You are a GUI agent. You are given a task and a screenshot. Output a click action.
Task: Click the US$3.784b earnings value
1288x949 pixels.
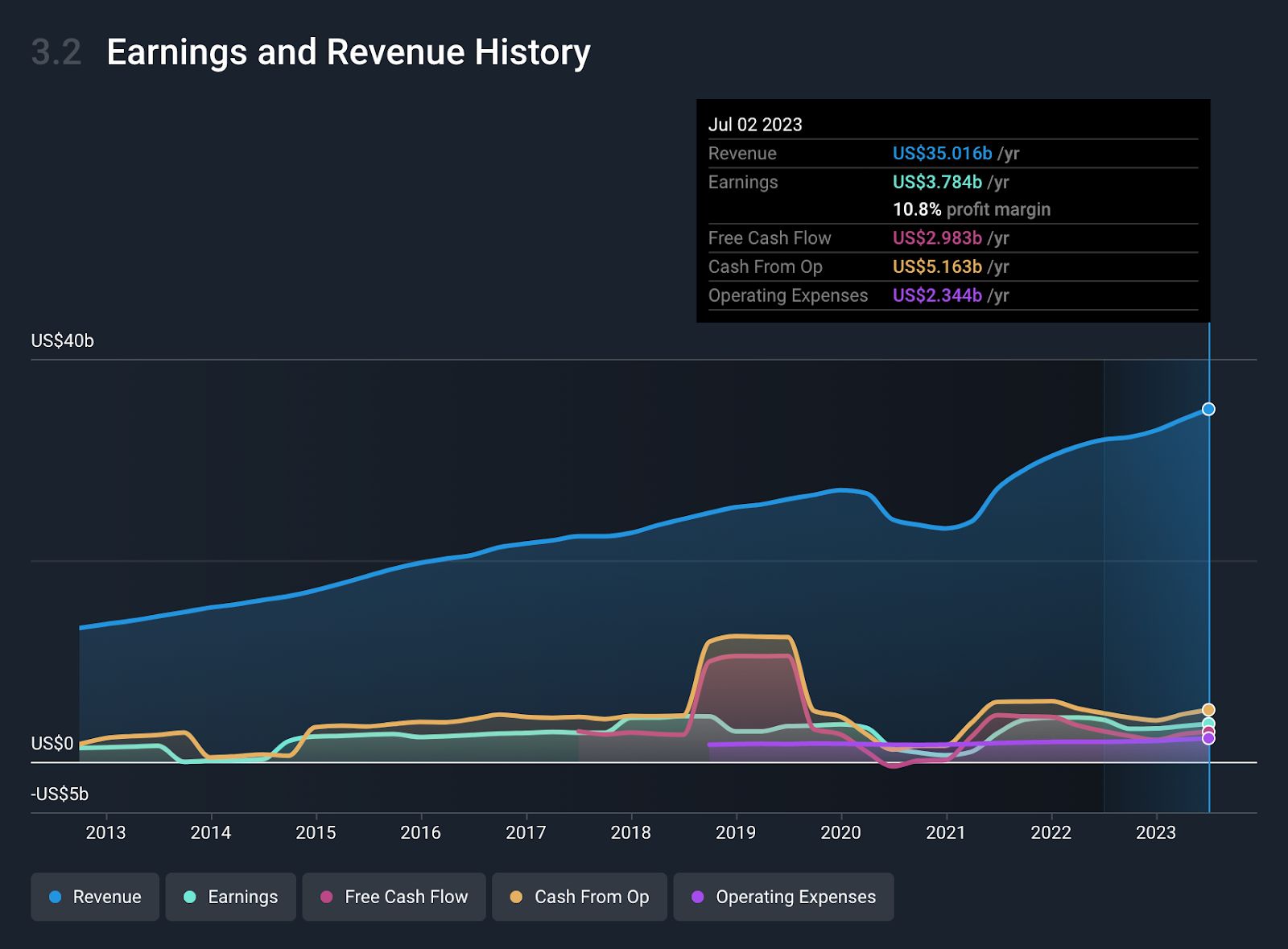point(937,182)
